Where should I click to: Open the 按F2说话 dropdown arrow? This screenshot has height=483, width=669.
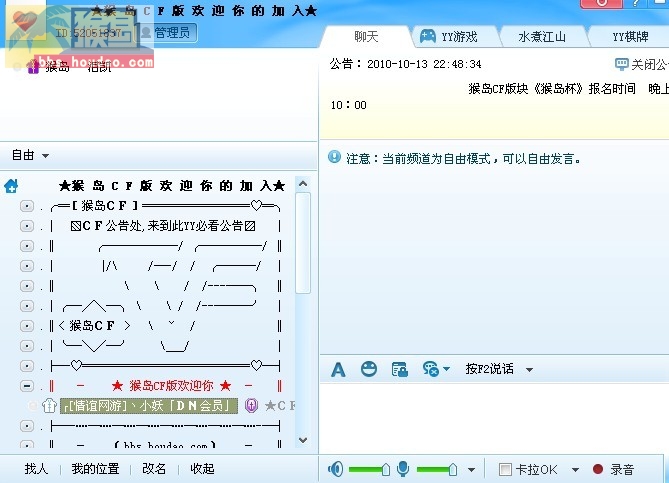tap(529, 370)
